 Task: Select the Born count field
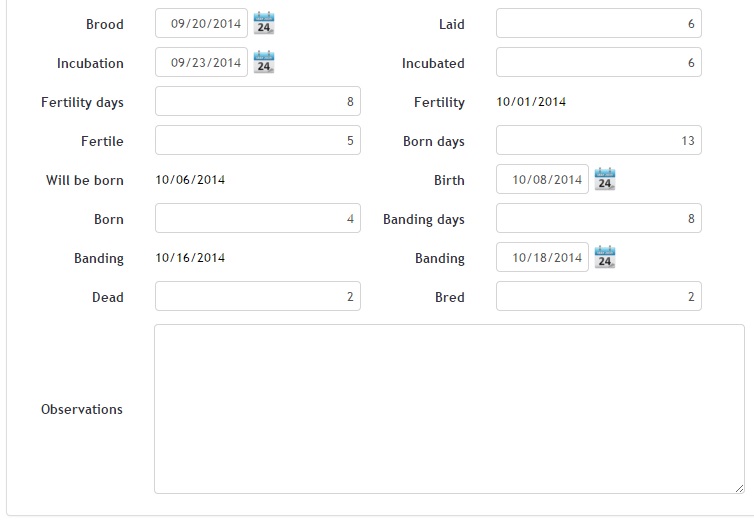pos(257,219)
